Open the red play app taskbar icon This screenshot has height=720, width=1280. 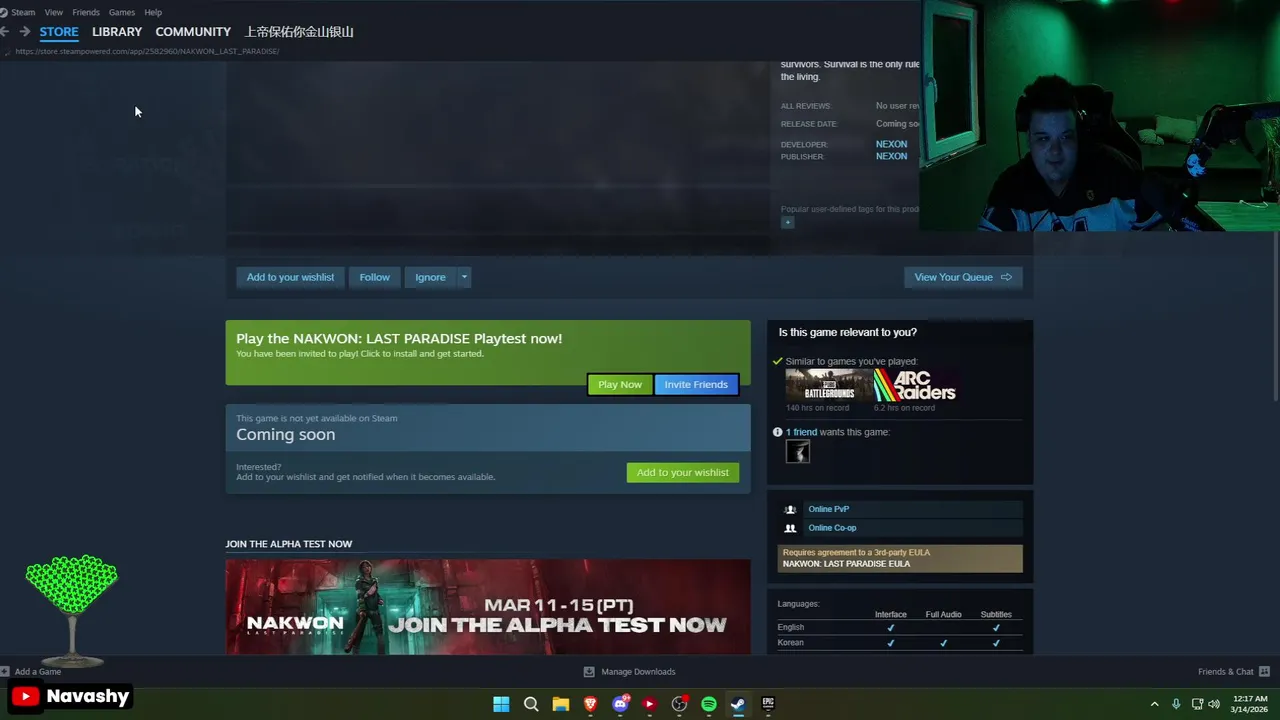pyautogui.click(x=649, y=704)
